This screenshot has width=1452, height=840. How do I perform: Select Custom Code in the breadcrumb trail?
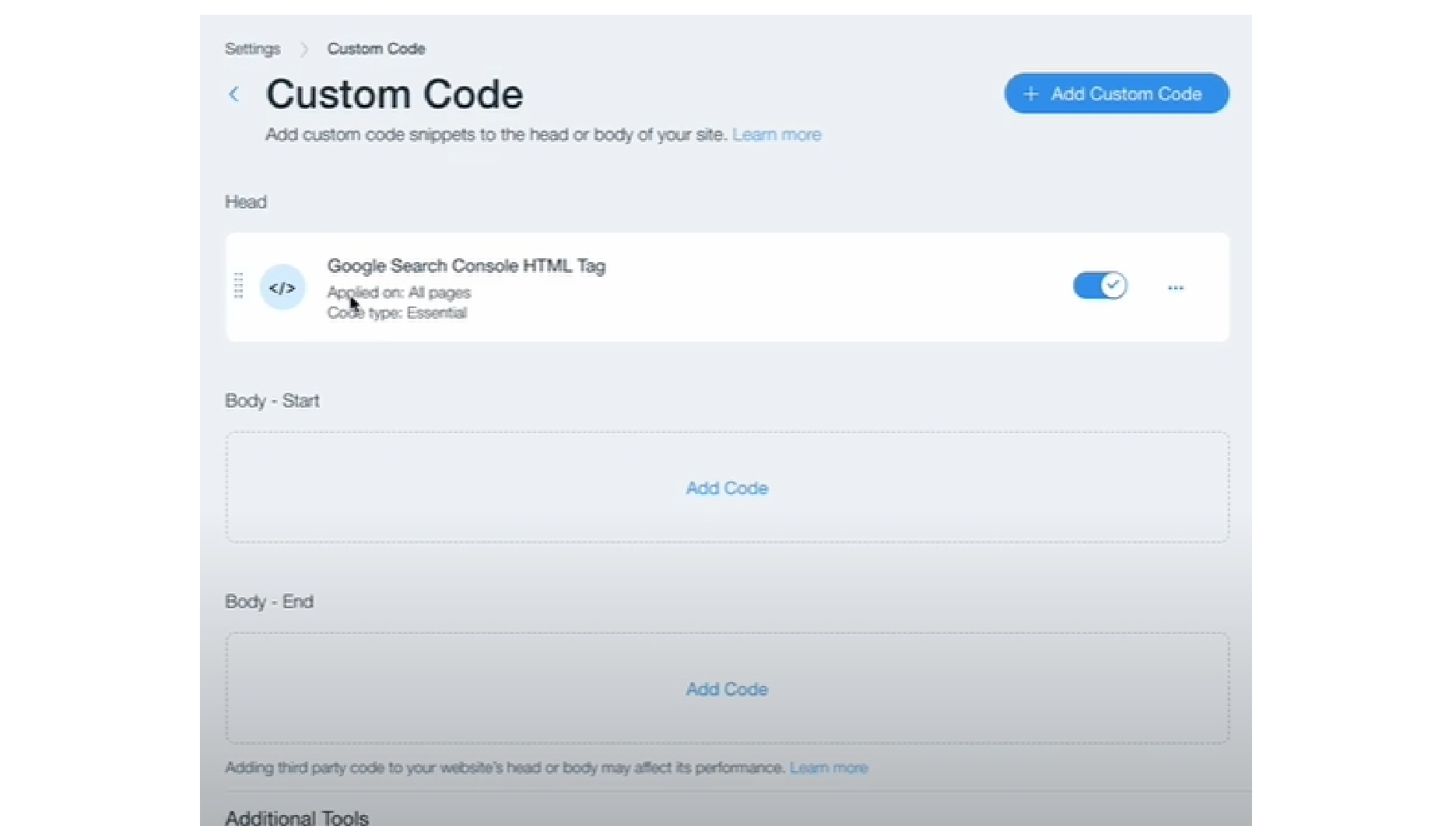click(376, 48)
